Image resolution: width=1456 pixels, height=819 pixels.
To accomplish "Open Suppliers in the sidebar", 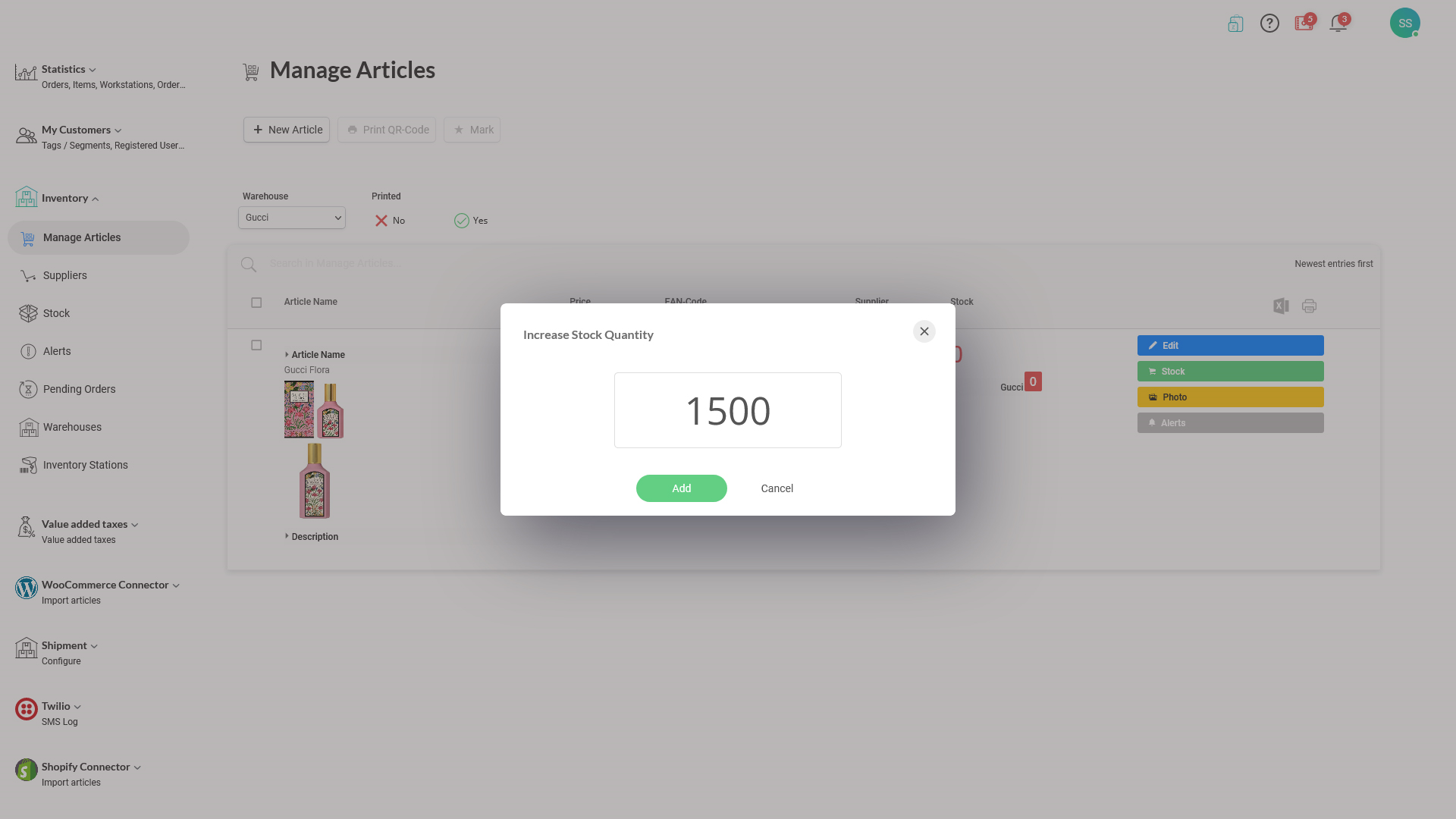I will tap(65, 275).
